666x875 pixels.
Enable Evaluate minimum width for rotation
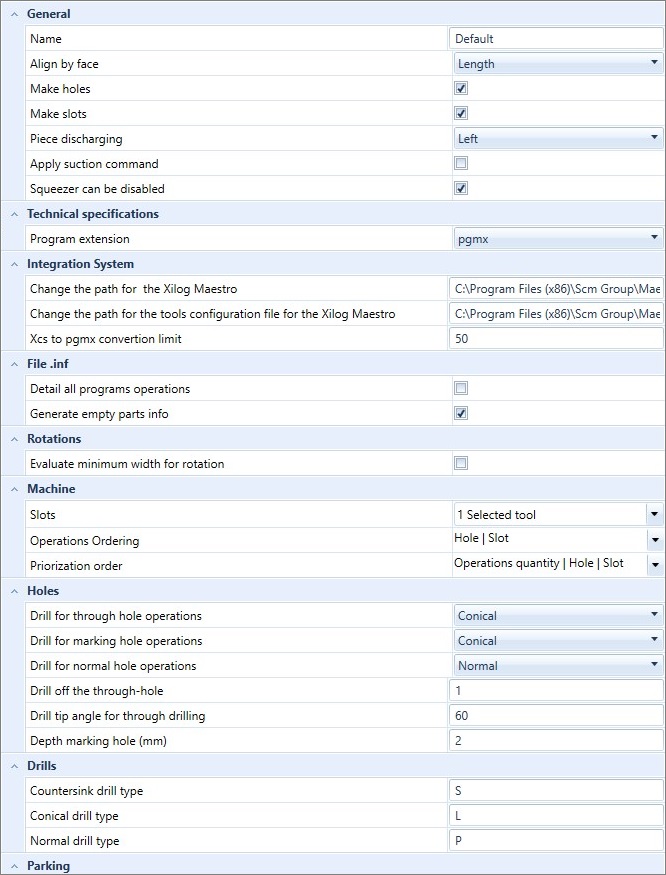(x=461, y=463)
